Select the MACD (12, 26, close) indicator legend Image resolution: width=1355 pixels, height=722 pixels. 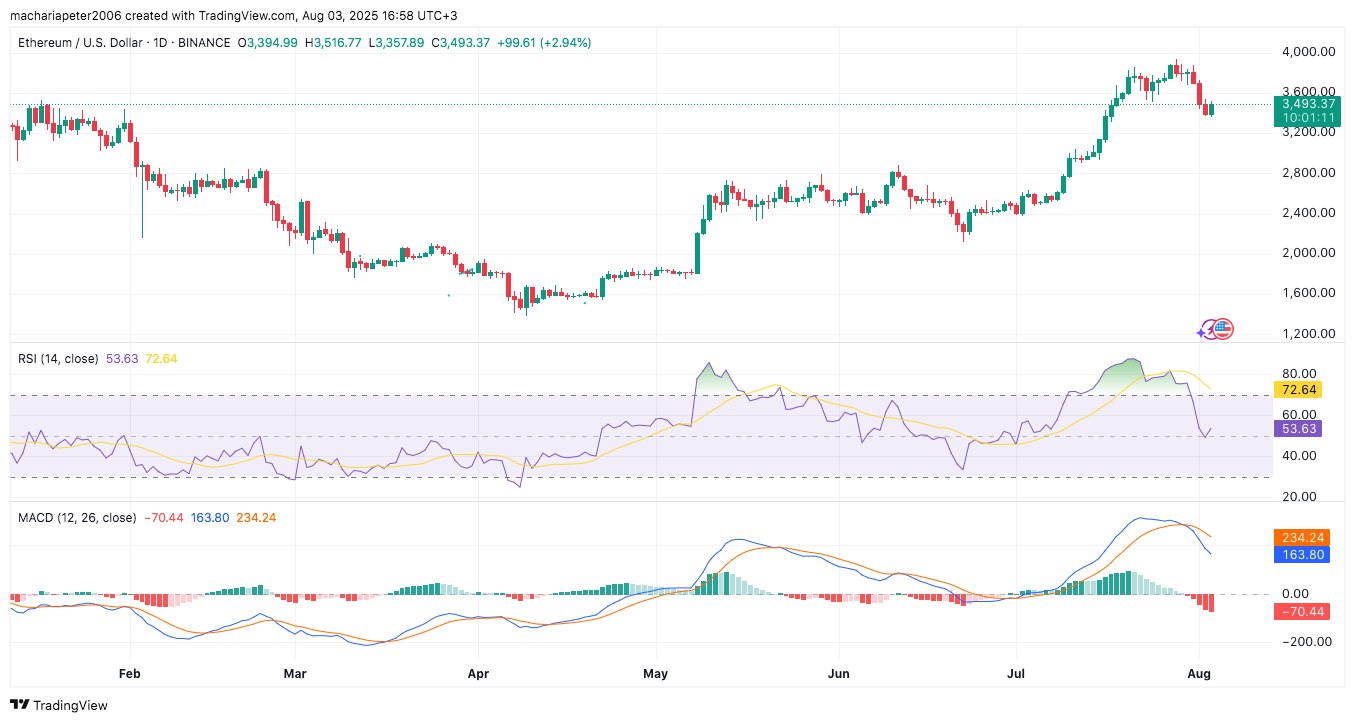coord(77,518)
